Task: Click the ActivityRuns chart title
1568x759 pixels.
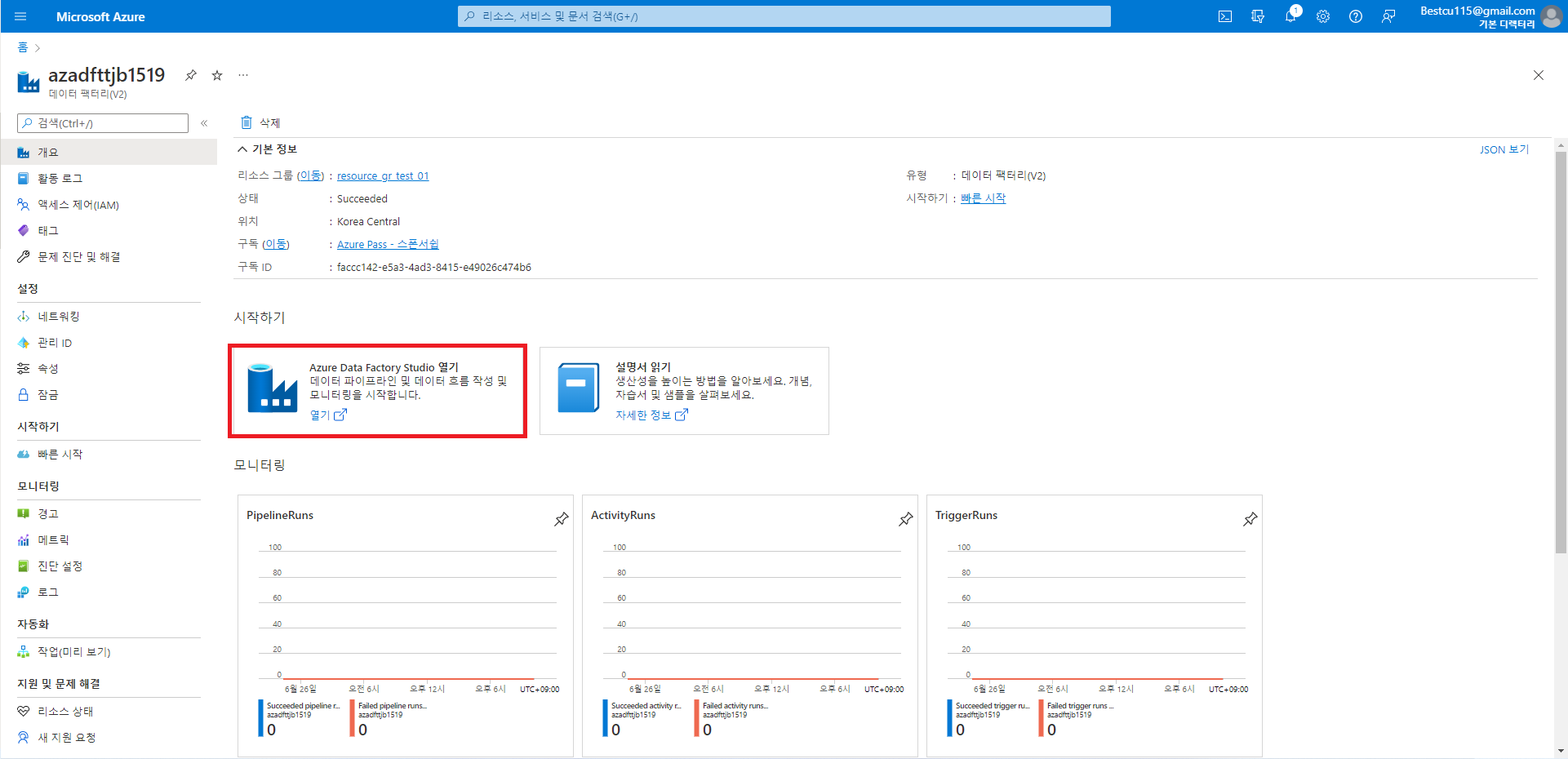Action: click(x=623, y=515)
